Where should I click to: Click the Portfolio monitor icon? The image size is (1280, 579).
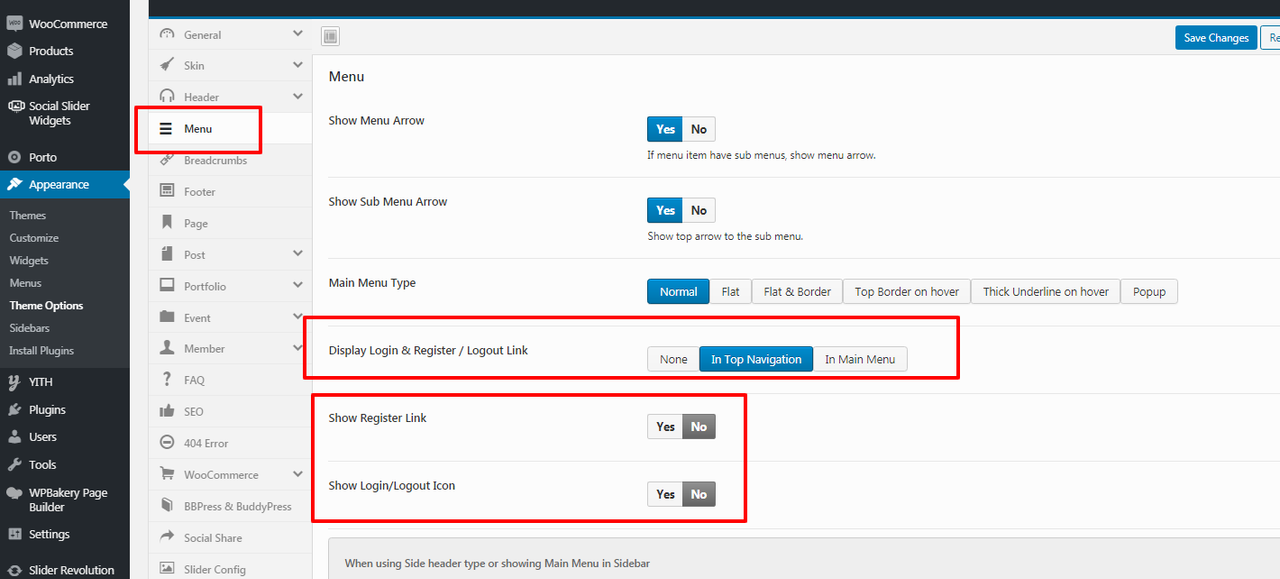[167, 286]
